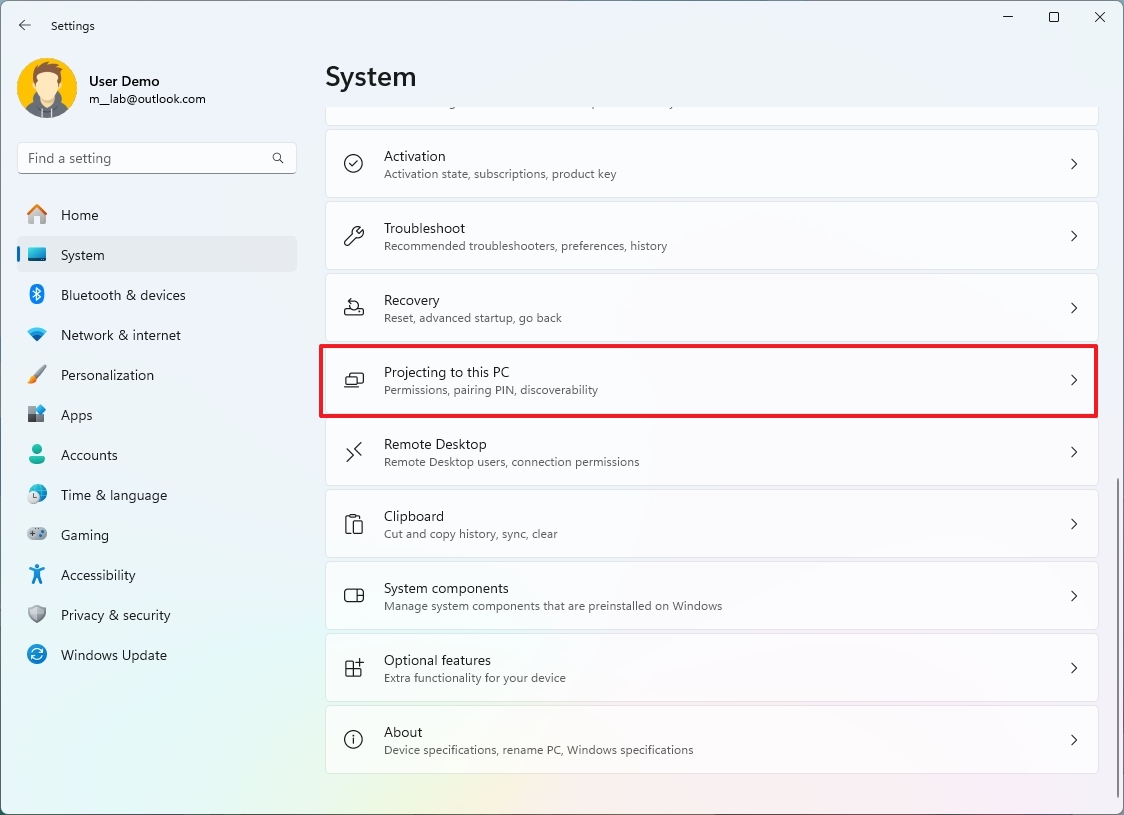Select Privacy & security label
Image resolution: width=1124 pixels, height=815 pixels.
(x=115, y=615)
